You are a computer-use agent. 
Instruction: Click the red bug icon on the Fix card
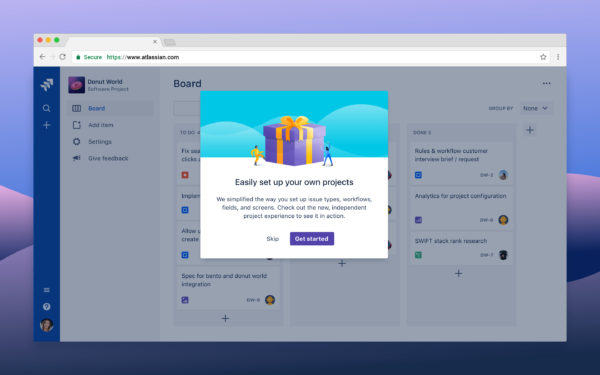pos(185,175)
